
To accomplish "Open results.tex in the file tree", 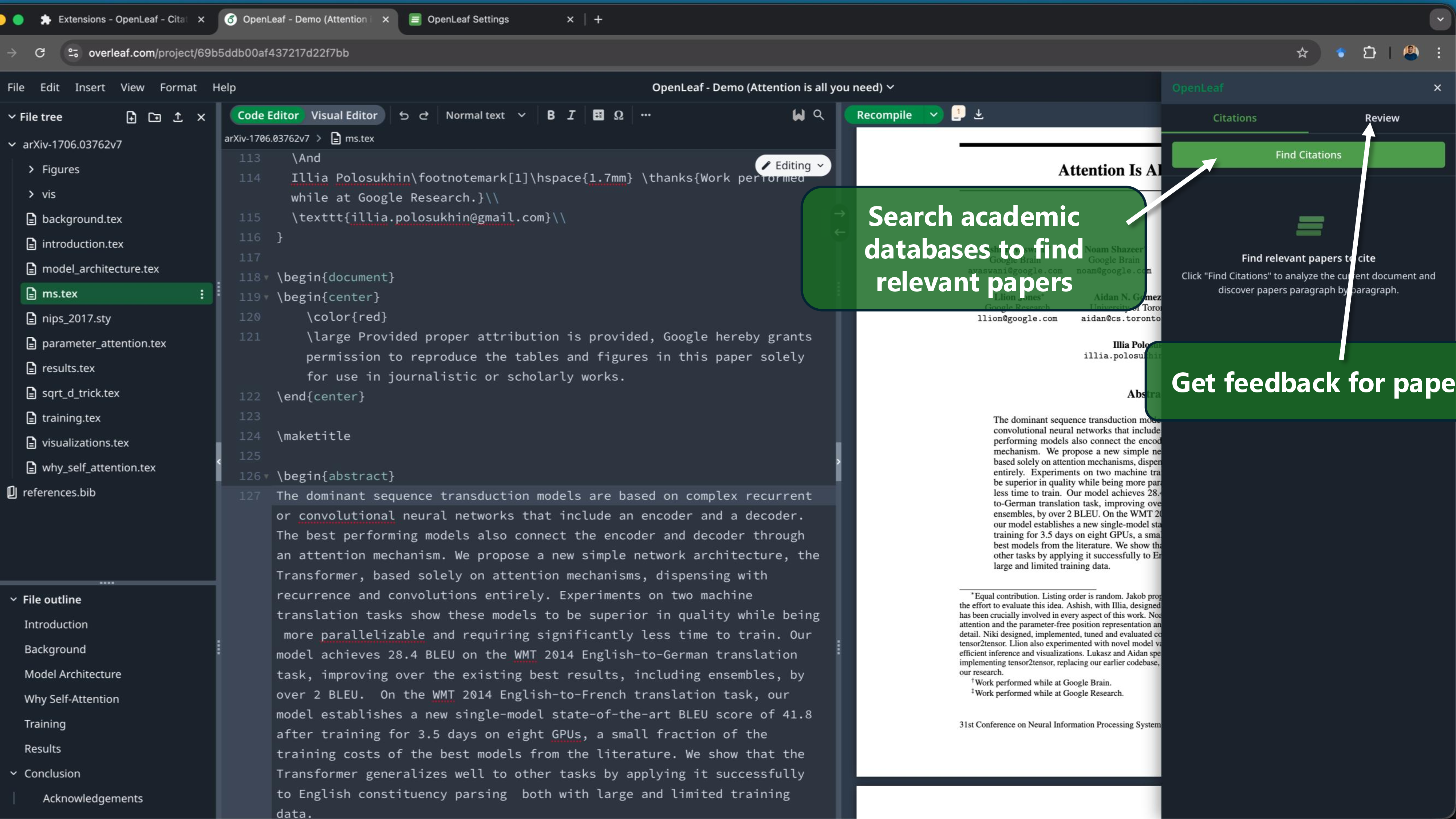I will tap(68, 368).
